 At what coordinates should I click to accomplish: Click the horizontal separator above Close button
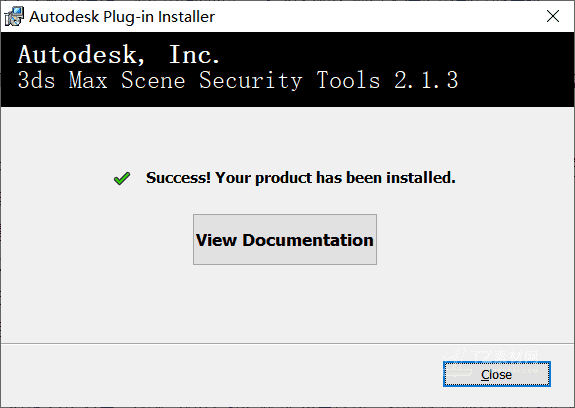(x=288, y=343)
